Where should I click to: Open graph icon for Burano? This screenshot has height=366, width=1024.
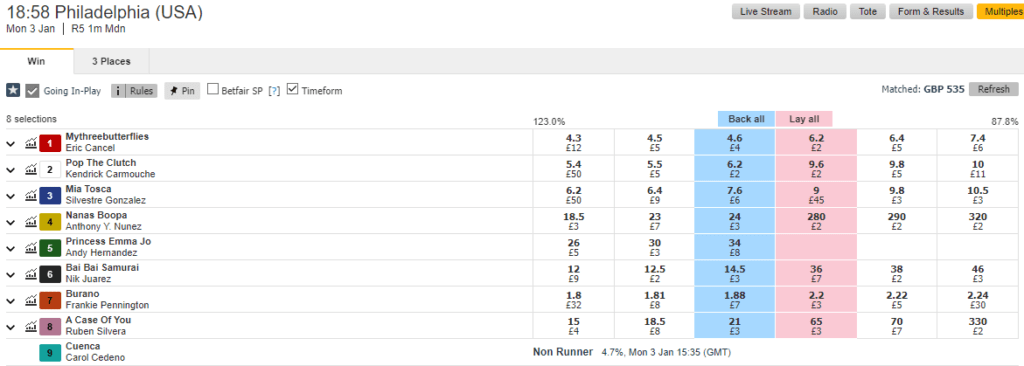[x=31, y=300]
